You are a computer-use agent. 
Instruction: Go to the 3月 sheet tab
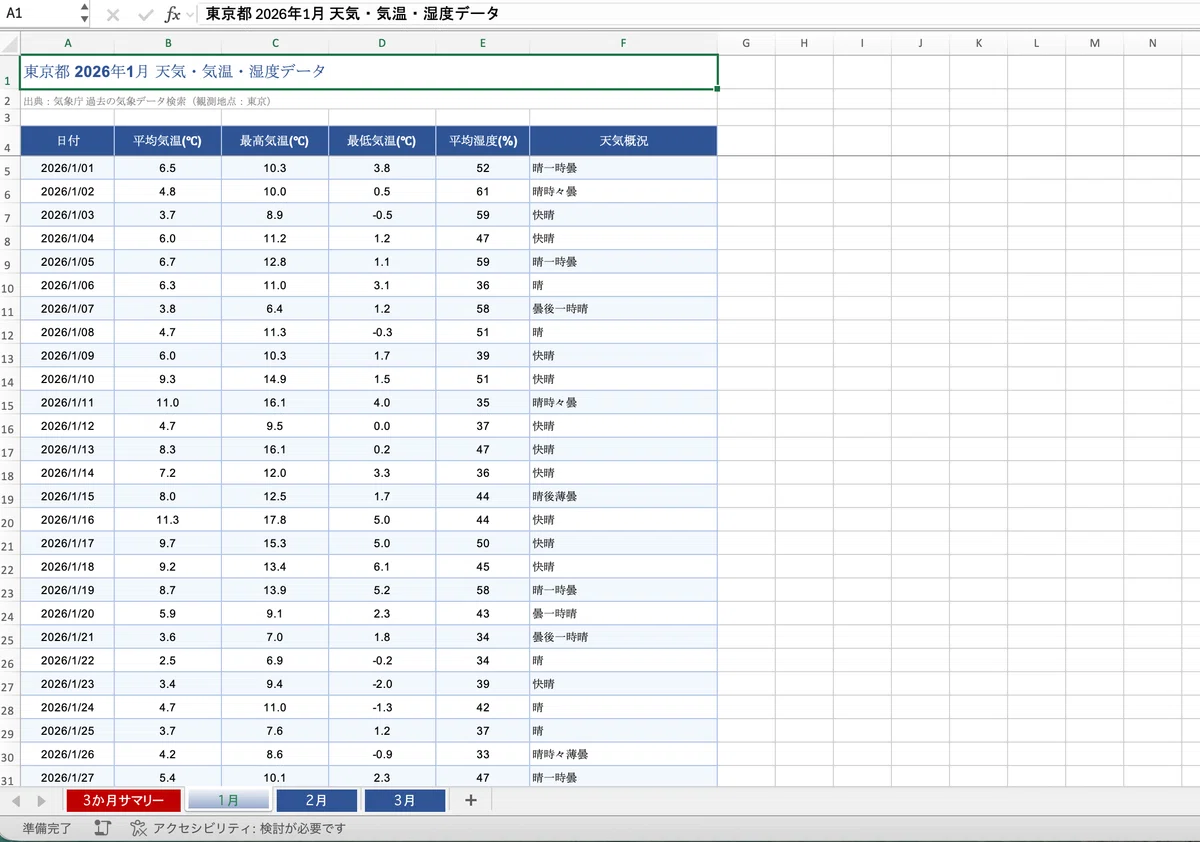point(404,800)
